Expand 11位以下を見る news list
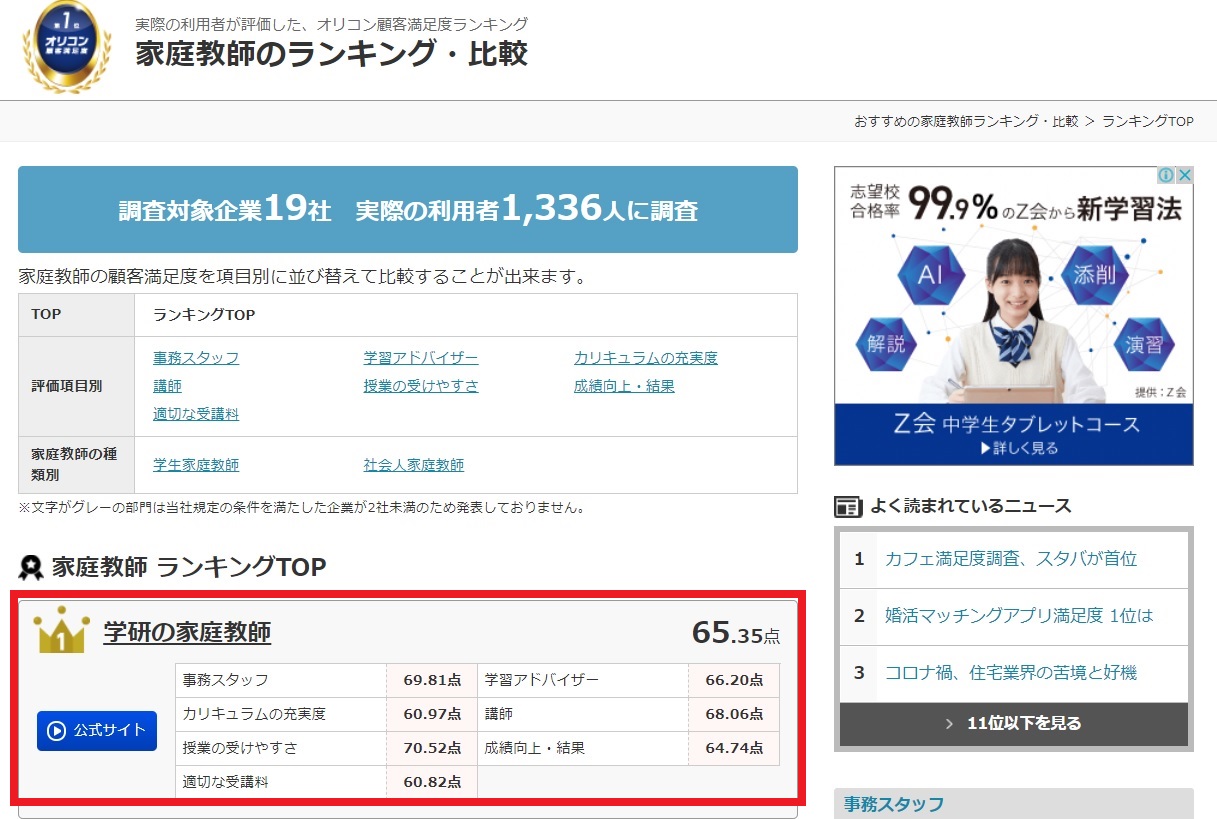Viewport: 1217px width, 819px height. (x=1014, y=724)
